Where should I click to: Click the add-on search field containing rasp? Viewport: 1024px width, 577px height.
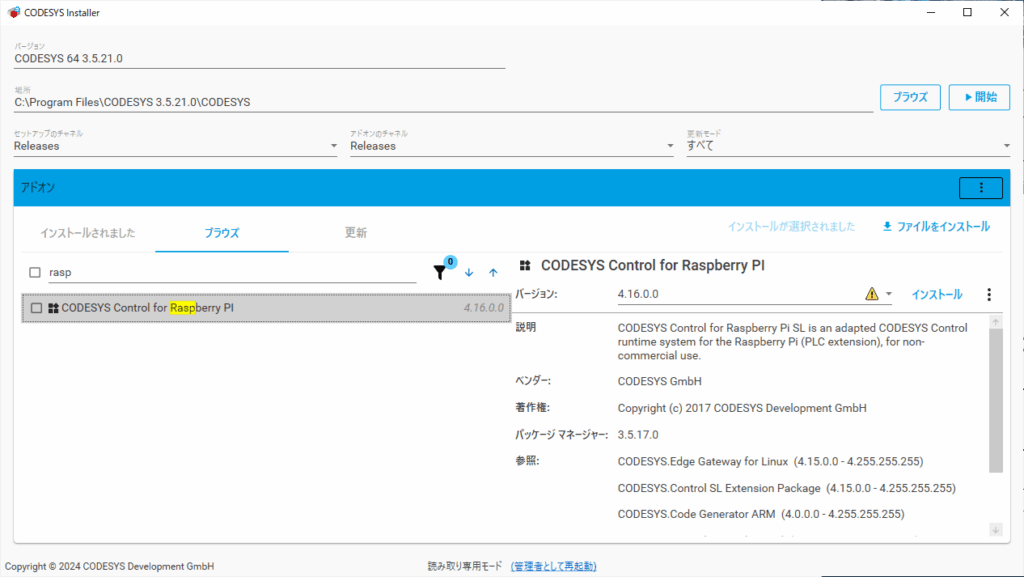232,273
